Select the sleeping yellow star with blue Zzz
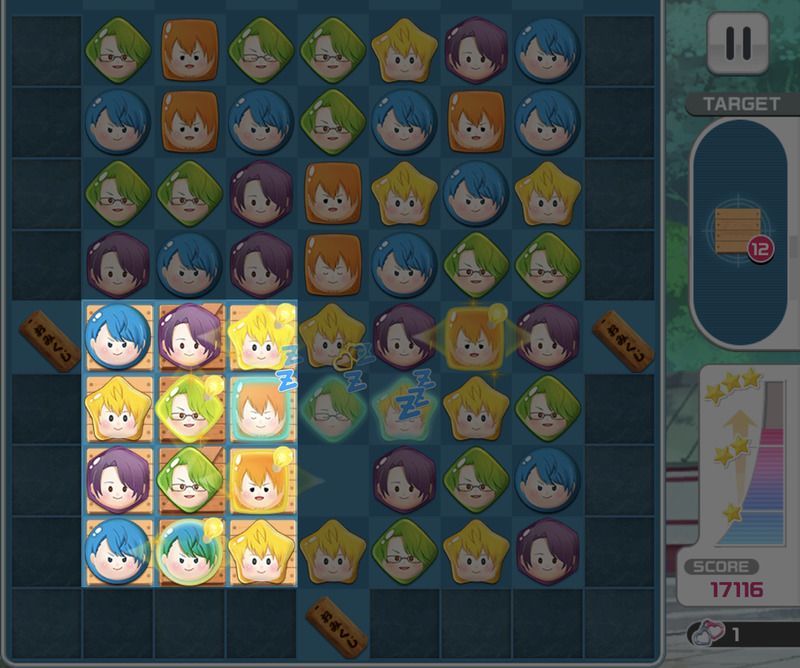The width and height of the screenshot is (800, 668). (404, 406)
